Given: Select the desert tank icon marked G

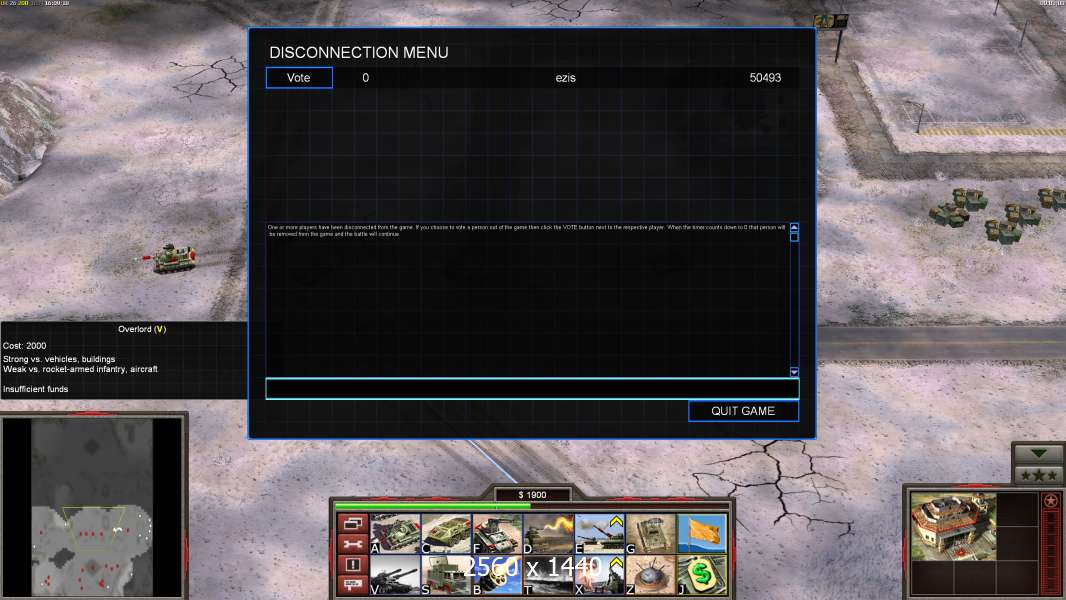Looking at the screenshot, I should click(x=651, y=533).
